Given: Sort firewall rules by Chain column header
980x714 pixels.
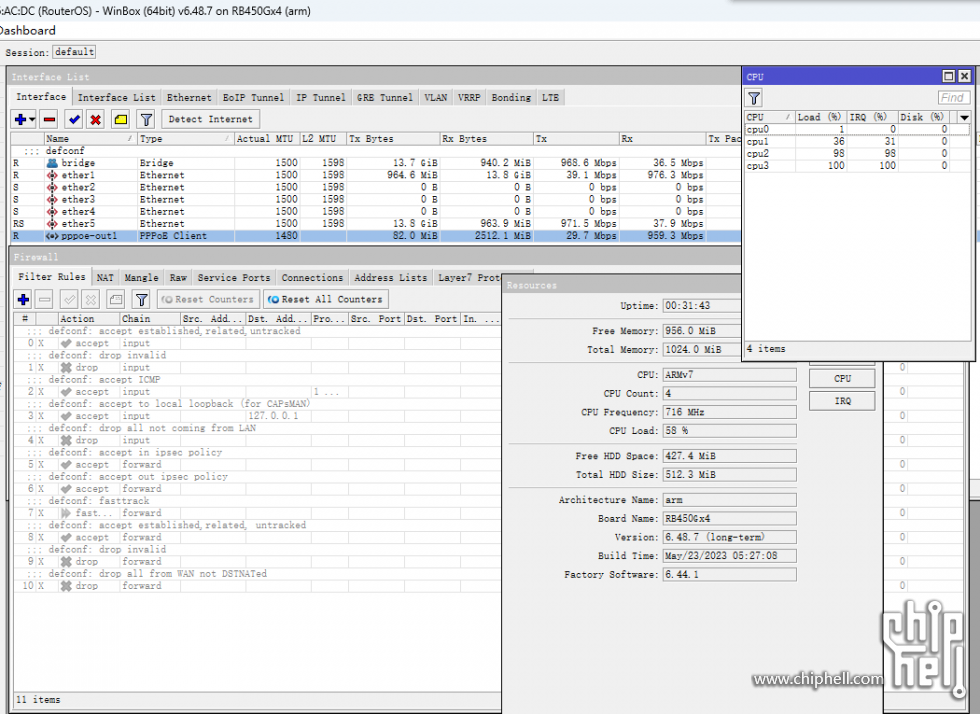Looking at the screenshot, I should [x=149, y=319].
